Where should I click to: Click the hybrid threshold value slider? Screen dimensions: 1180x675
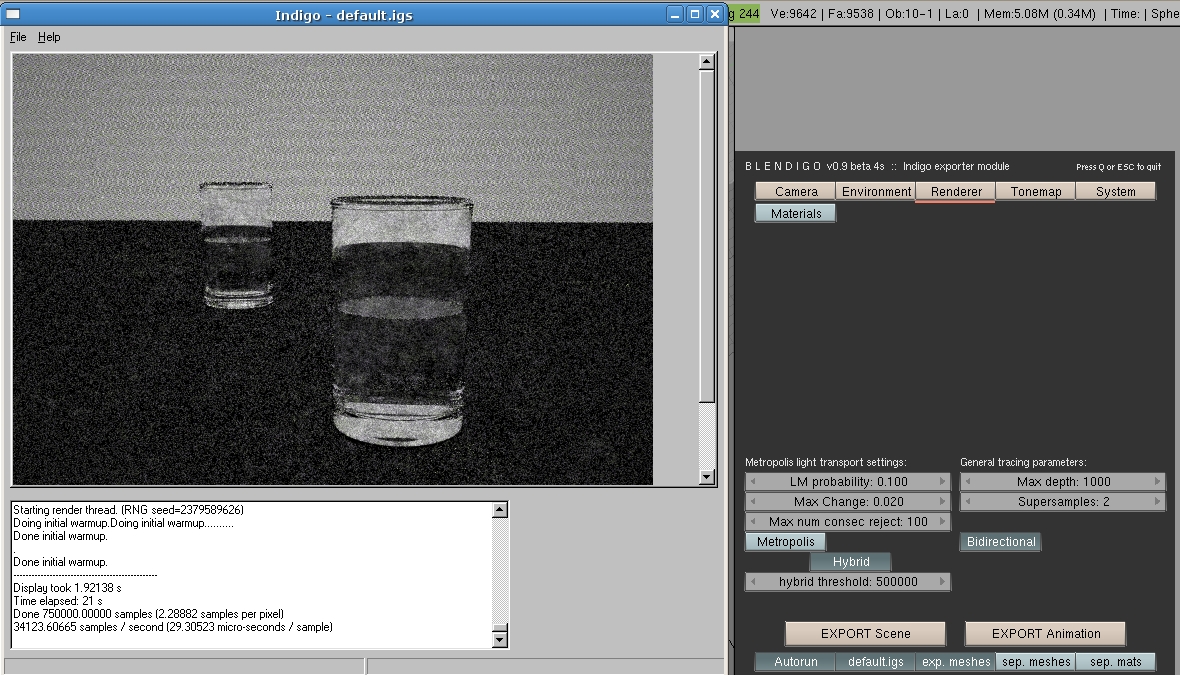click(x=848, y=582)
